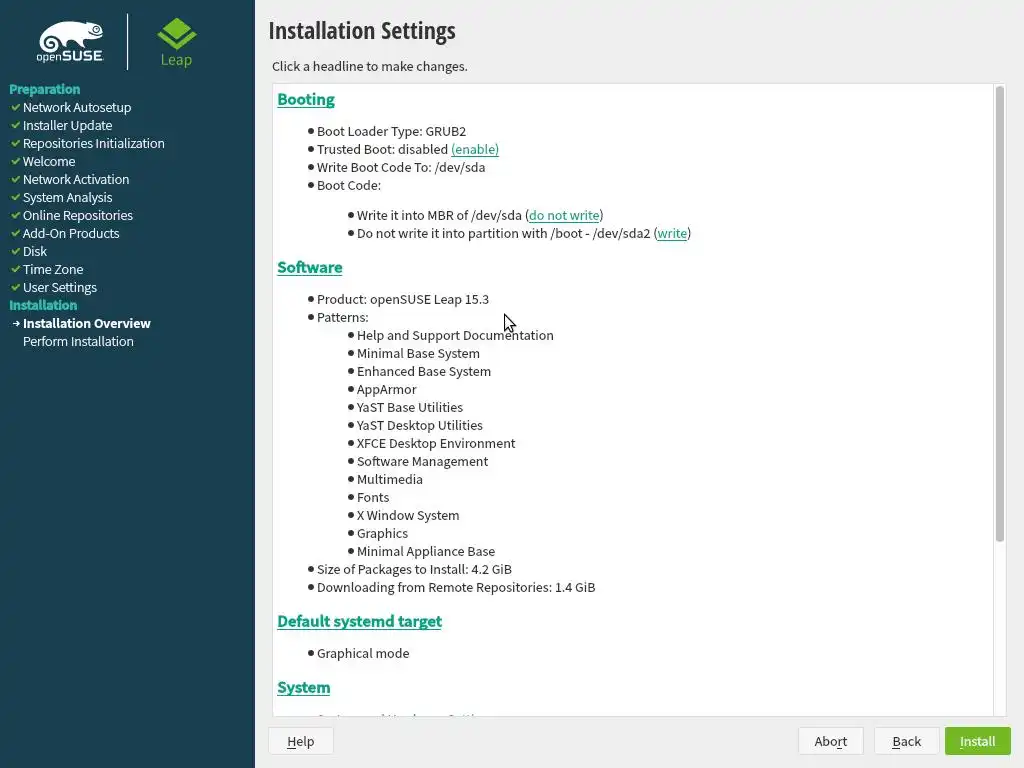
Task: Click the 'X Window System' pattern
Action: tap(408, 515)
